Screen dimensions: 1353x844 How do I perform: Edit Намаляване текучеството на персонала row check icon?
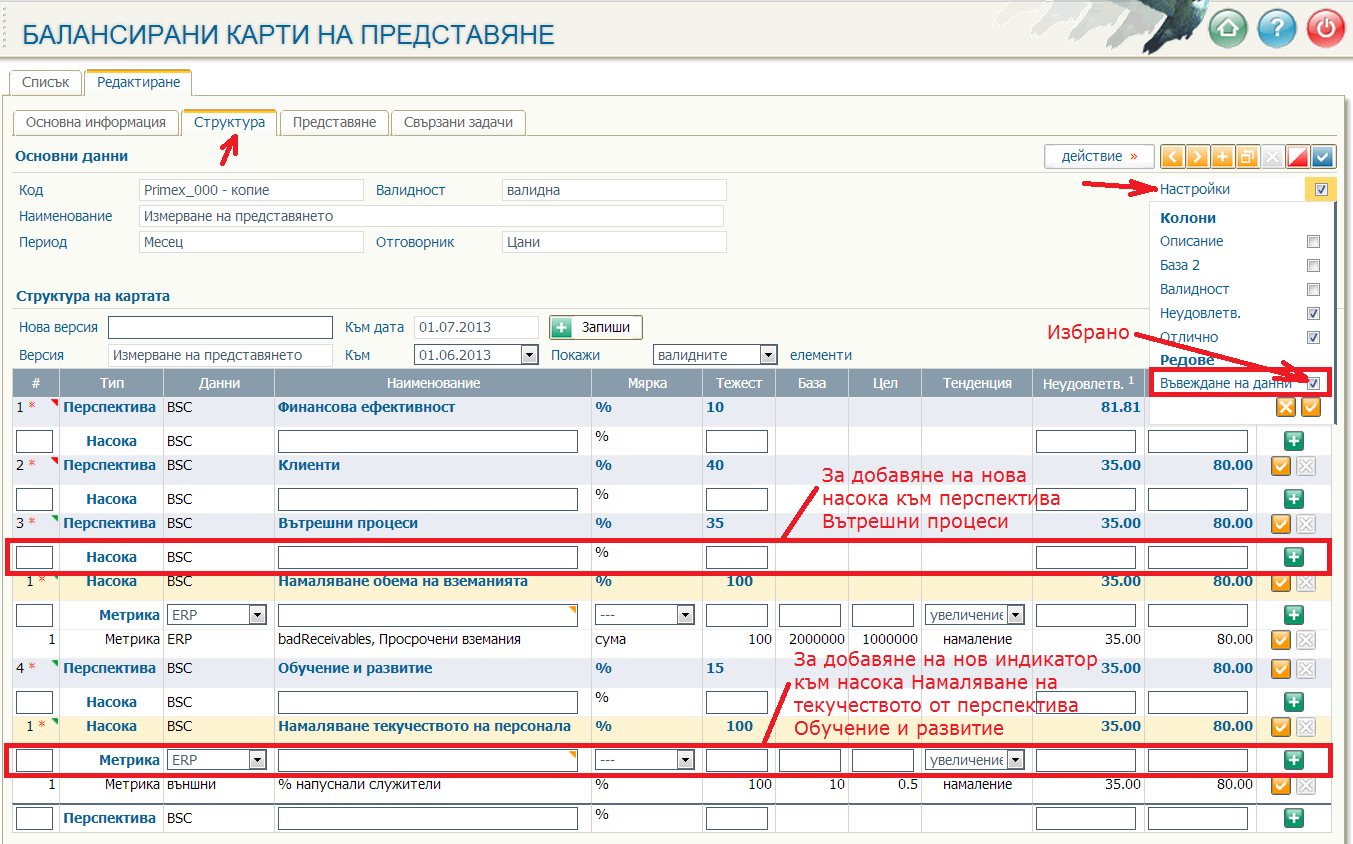(1280, 726)
